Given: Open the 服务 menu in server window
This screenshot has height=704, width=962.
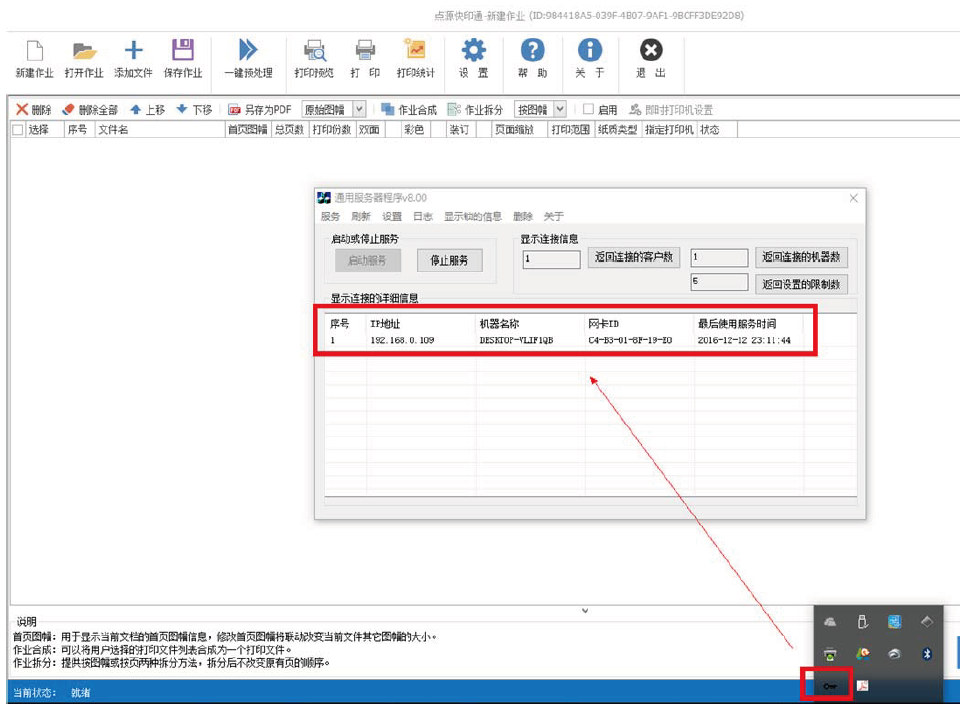Looking at the screenshot, I should 330,216.
